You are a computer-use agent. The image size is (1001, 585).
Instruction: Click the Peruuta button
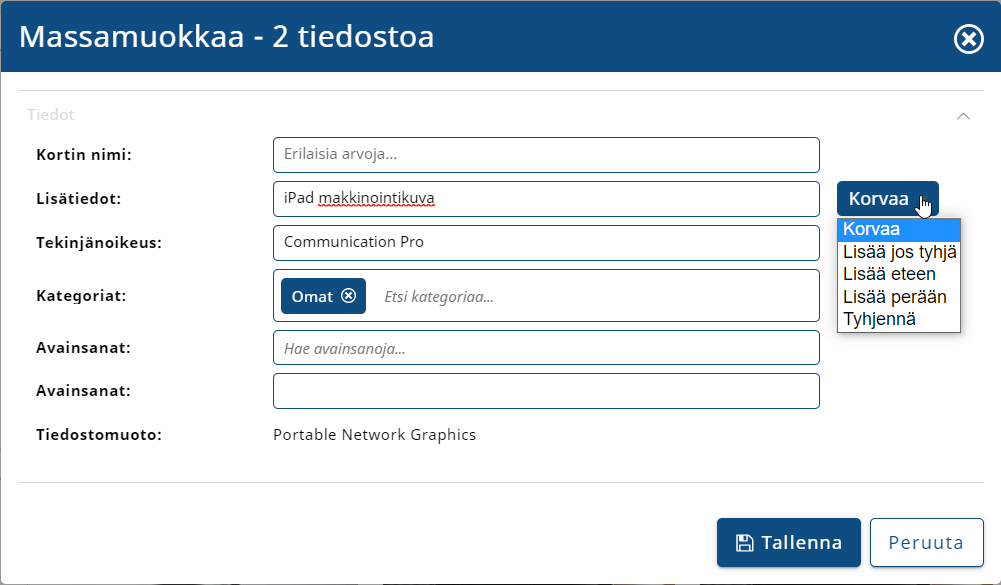coord(925,543)
